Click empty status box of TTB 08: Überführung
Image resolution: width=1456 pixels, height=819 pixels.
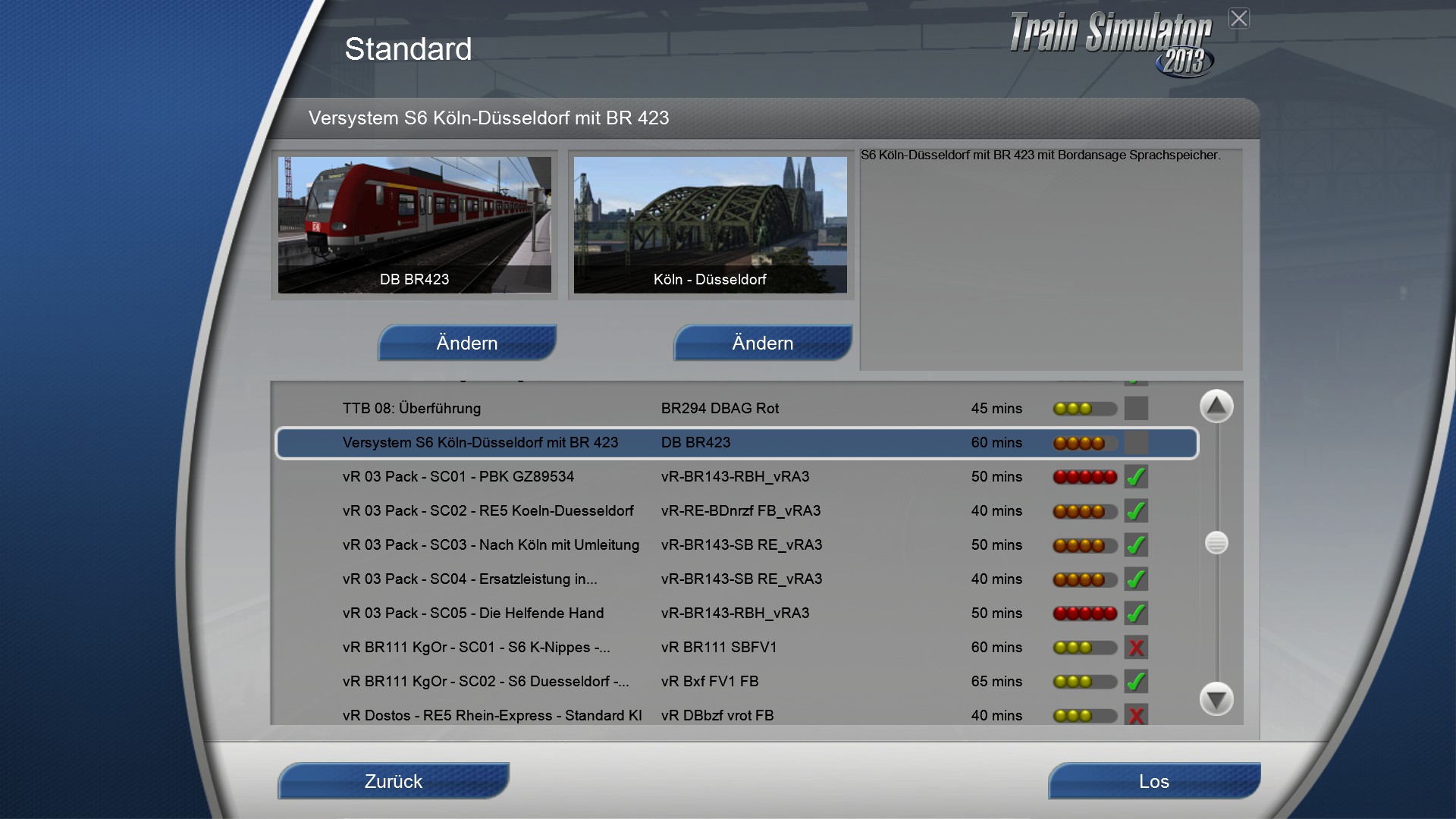click(x=1136, y=409)
